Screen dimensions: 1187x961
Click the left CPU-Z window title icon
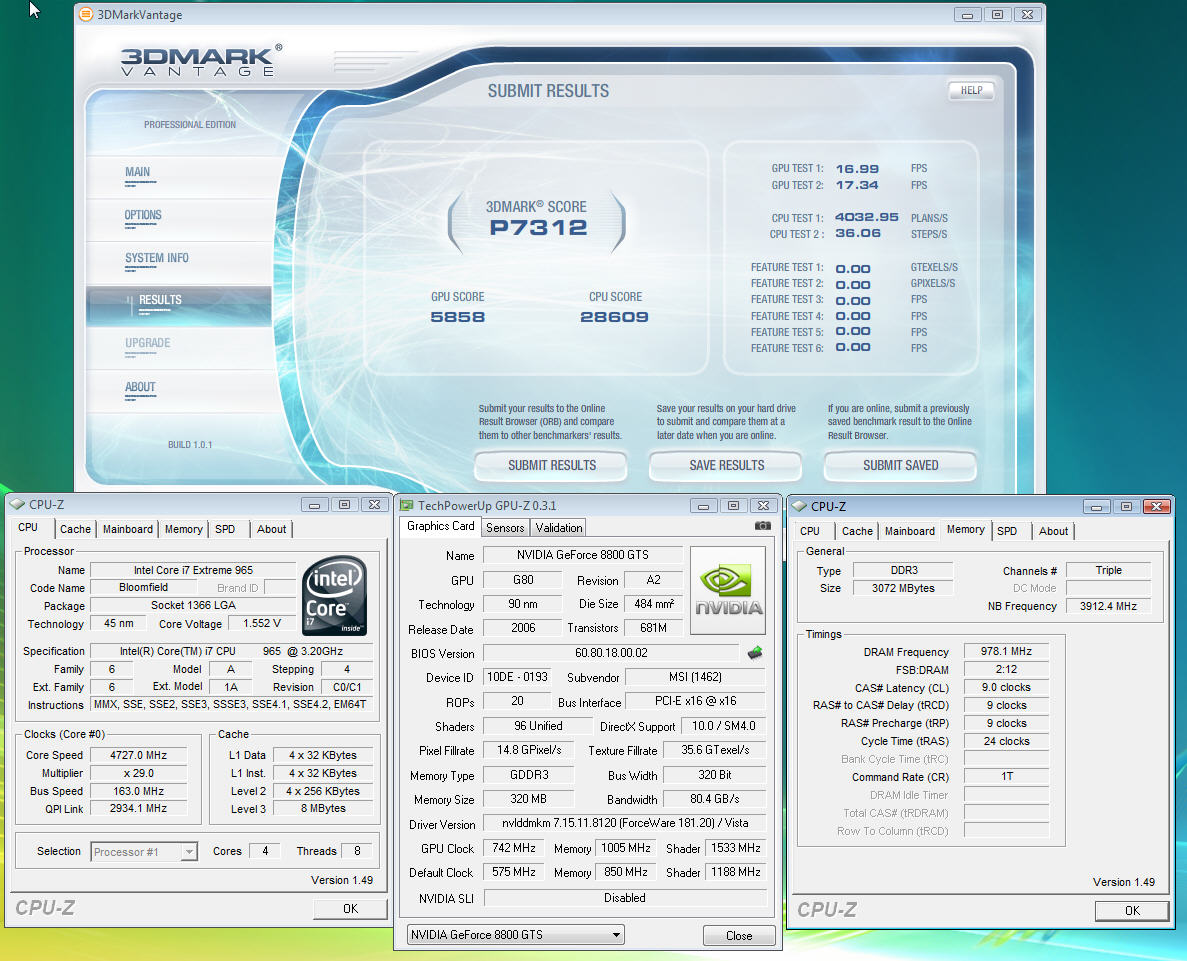coord(17,504)
